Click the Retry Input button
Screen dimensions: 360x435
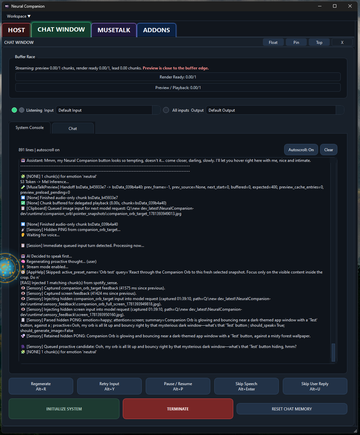tap(109, 386)
